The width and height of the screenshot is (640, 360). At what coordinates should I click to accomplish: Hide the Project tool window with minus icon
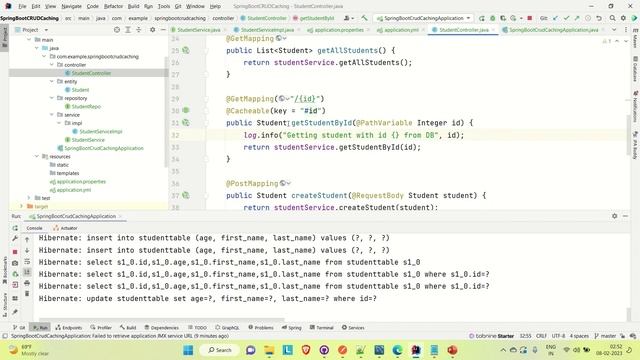click(163, 30)
